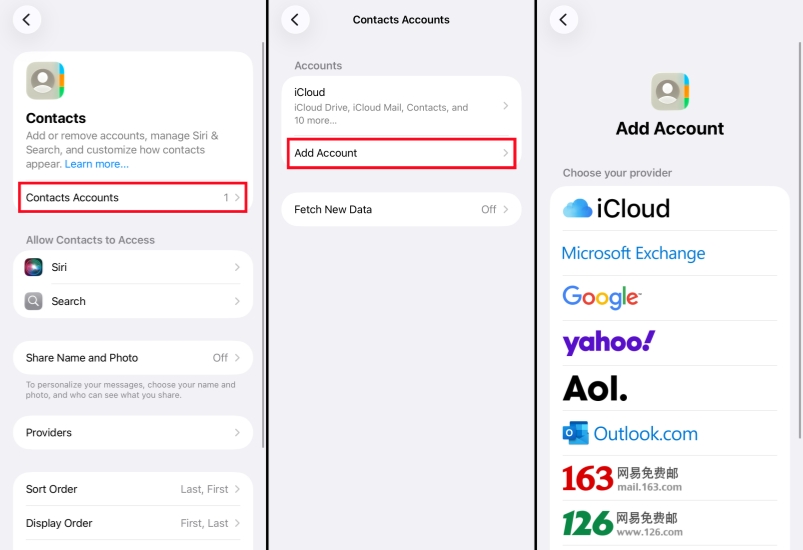Tap the Outlook.com provider text
This screenshot has width=803, height=550.
pos(645,434)
